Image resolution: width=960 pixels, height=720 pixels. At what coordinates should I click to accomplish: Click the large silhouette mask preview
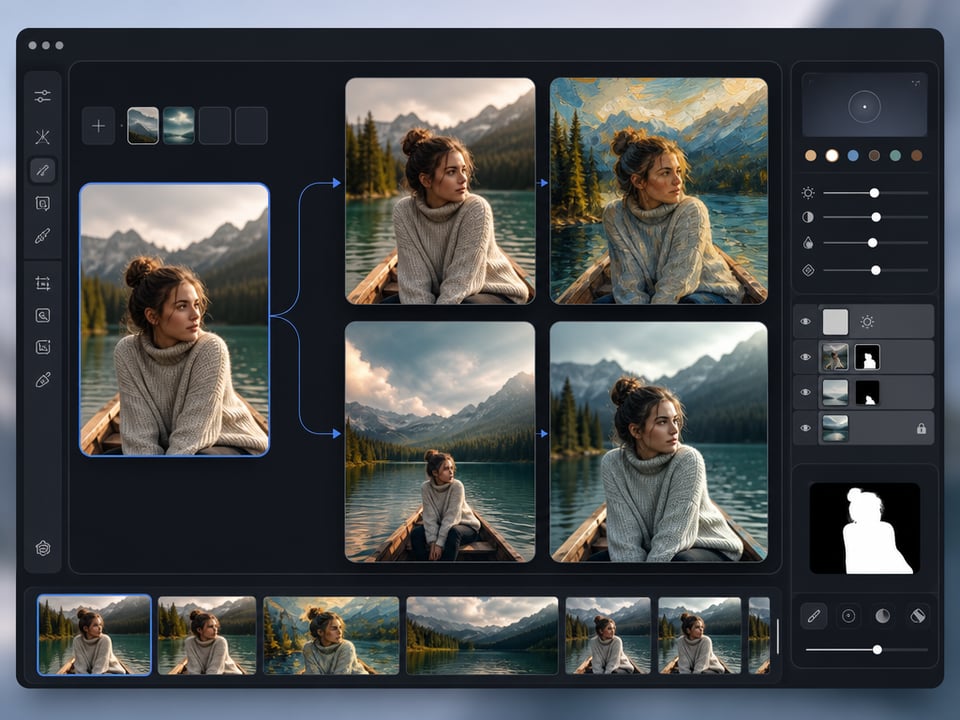[864, 528]
